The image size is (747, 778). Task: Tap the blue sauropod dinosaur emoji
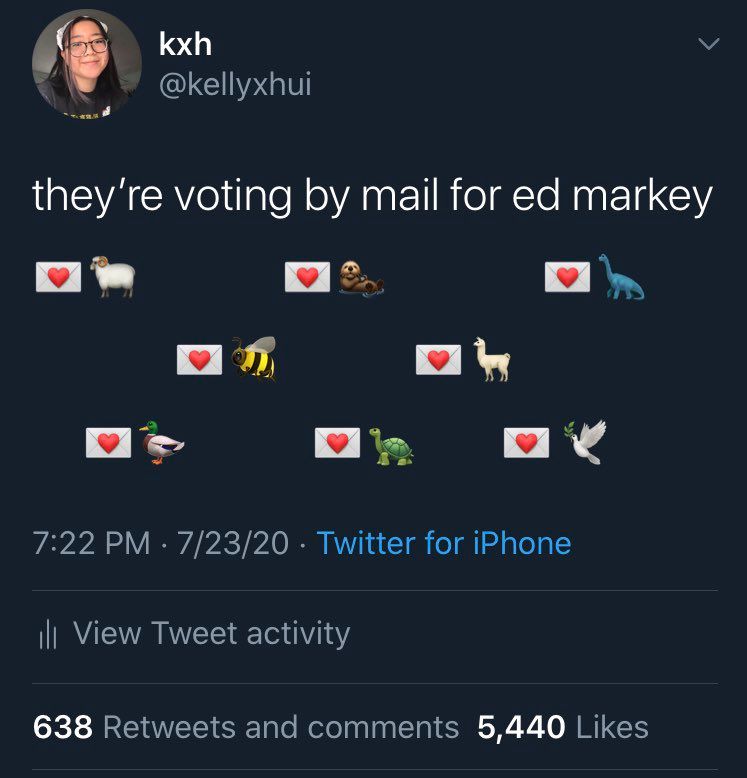(621, 277)
